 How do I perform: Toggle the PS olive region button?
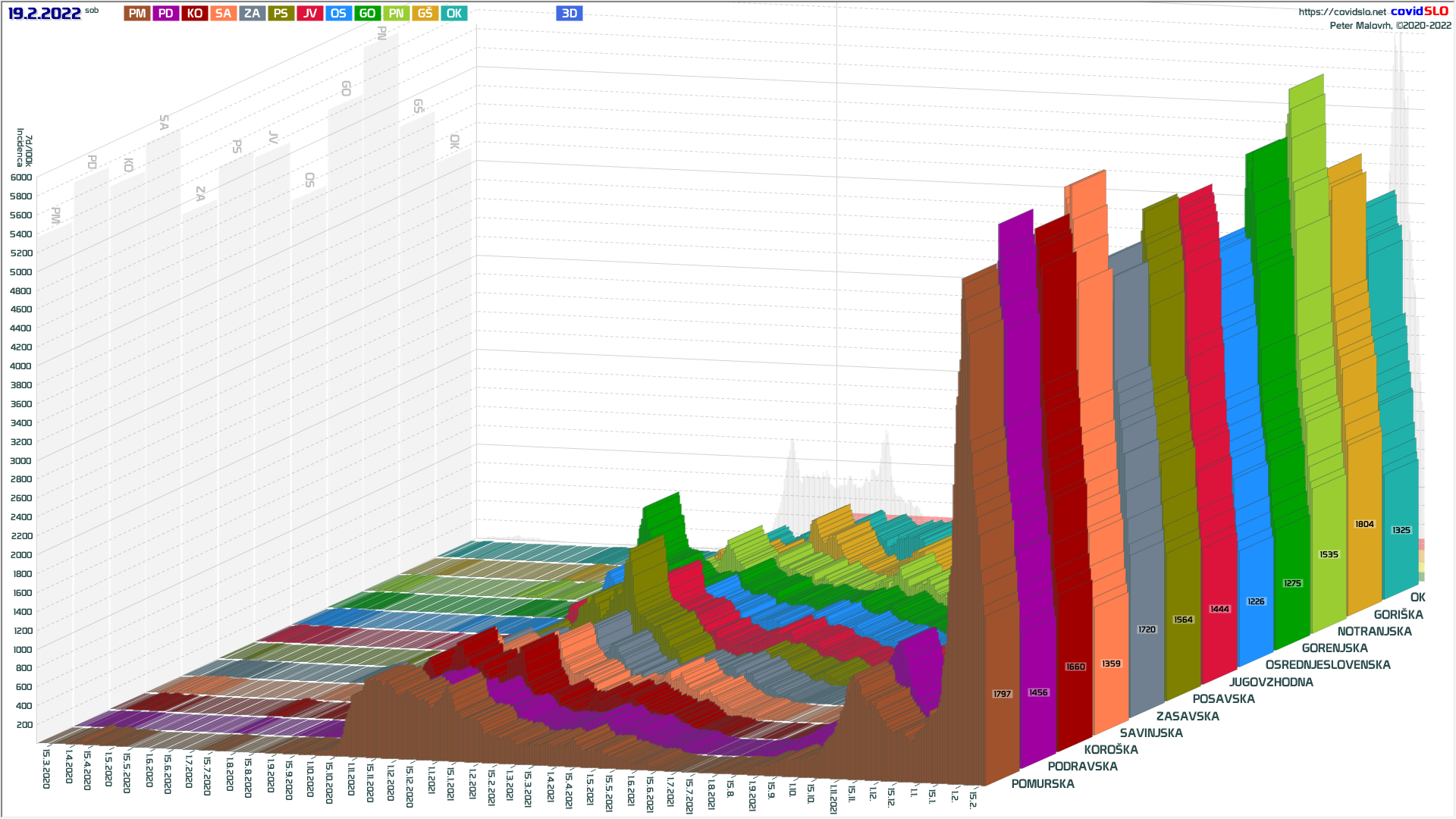click(281, 13)
